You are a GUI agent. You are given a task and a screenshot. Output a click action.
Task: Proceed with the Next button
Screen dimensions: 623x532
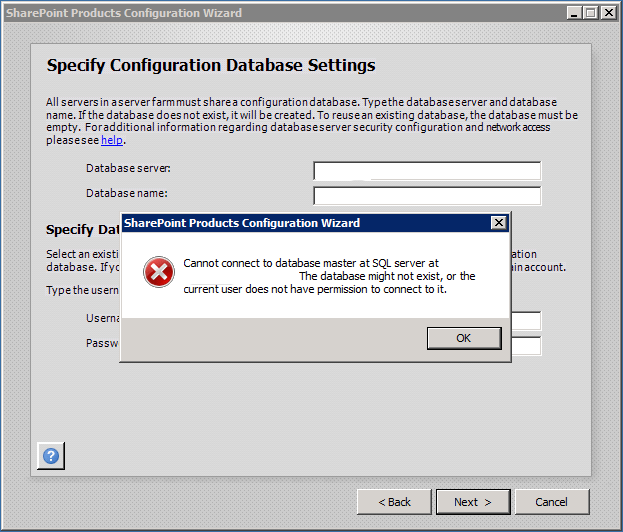pos(473,502)
